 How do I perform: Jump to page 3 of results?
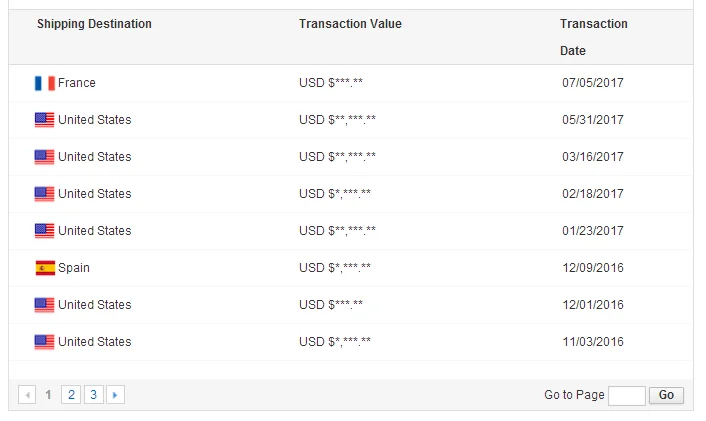point(93,395)
